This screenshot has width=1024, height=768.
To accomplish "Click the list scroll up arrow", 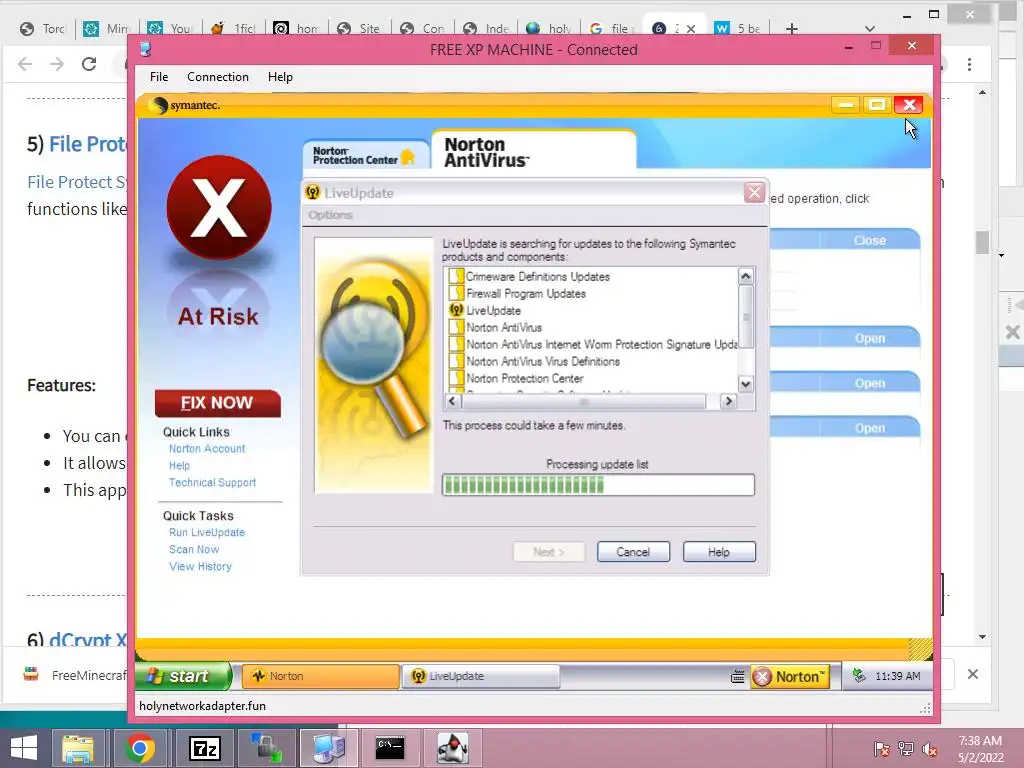I will [x=745, y=276].
